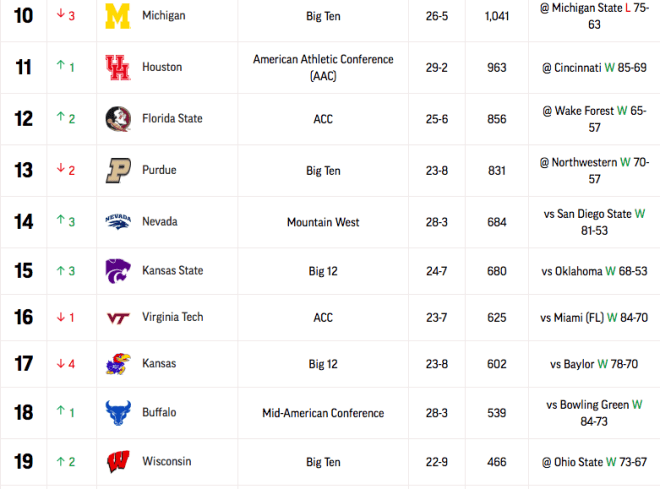Viewport: 660px width, 489px height.
Task: Open the Houston team name link
Action: (x=162, y=67)
